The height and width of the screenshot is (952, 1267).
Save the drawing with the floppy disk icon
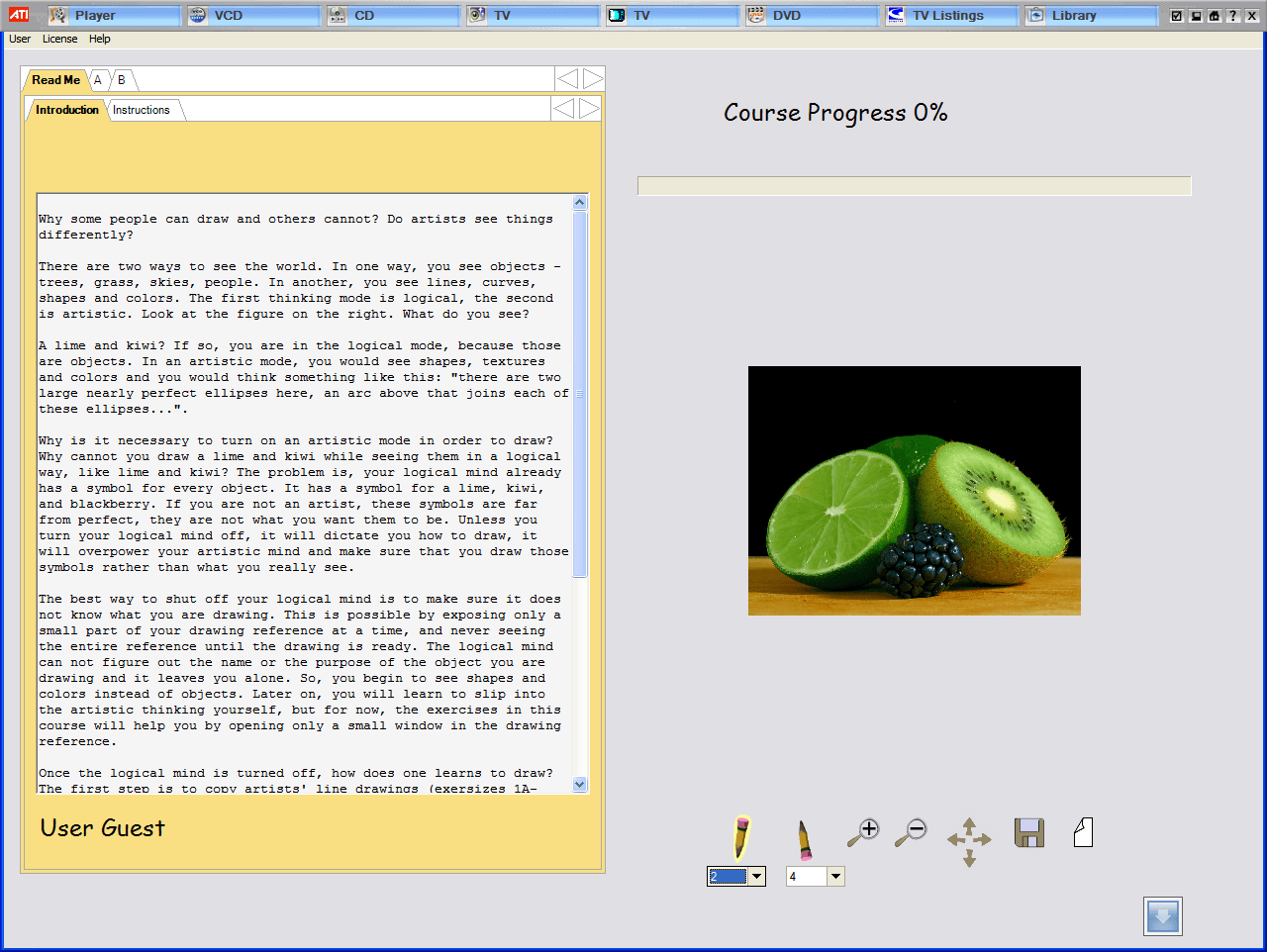[1029, 832]
